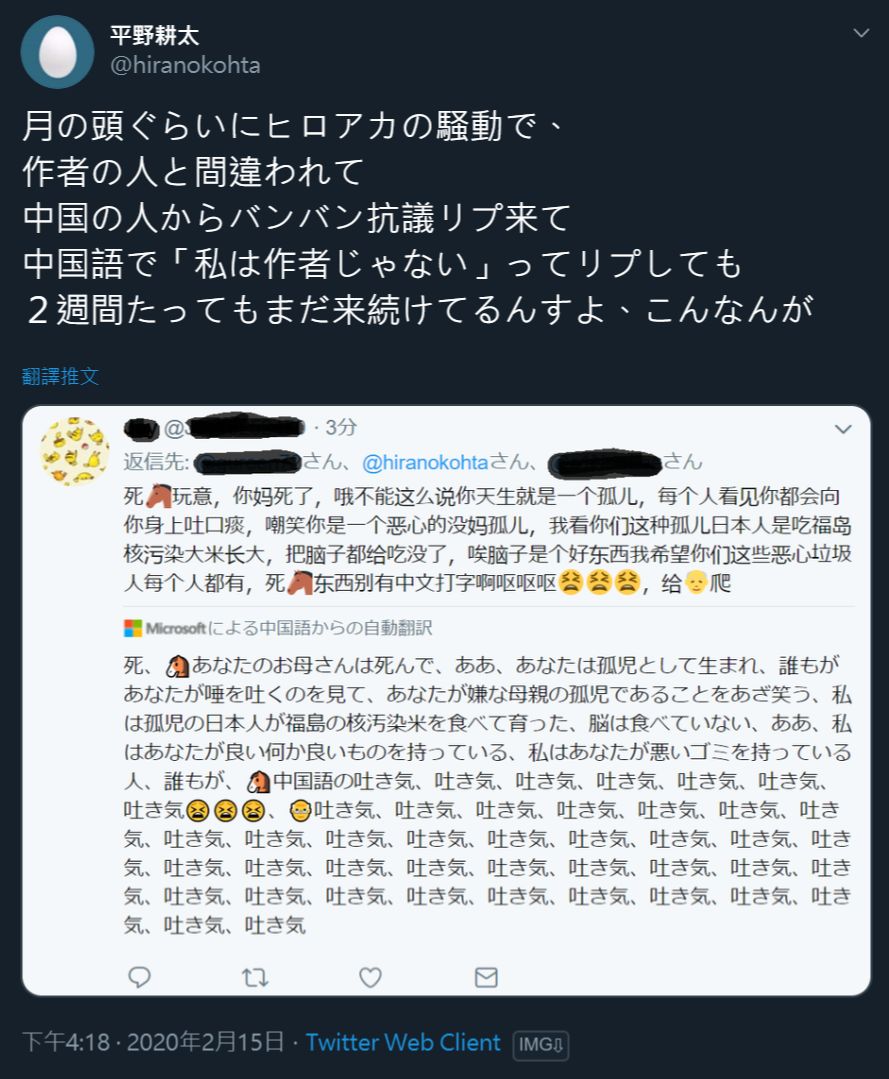Click the egg-shaped profile avatar of 平野耕太

(x=57, y=51)
